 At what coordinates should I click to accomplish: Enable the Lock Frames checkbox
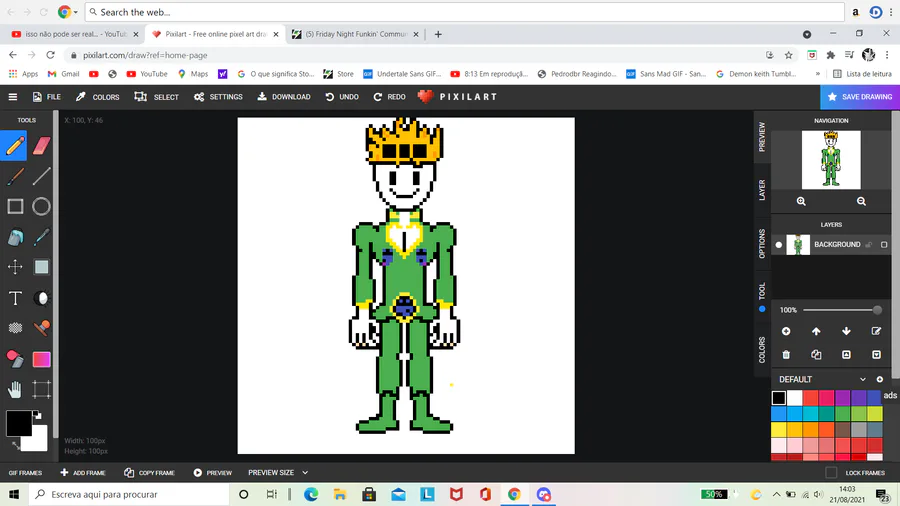(x=831, y=473)
